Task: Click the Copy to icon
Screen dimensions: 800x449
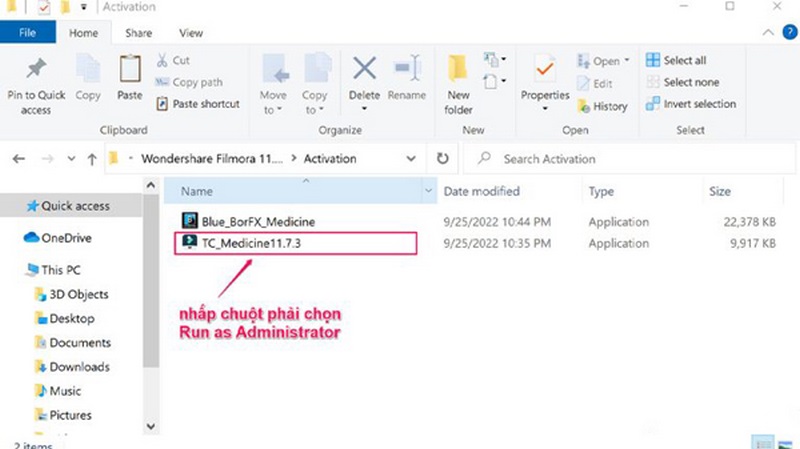Action: [x=316, y=69]
